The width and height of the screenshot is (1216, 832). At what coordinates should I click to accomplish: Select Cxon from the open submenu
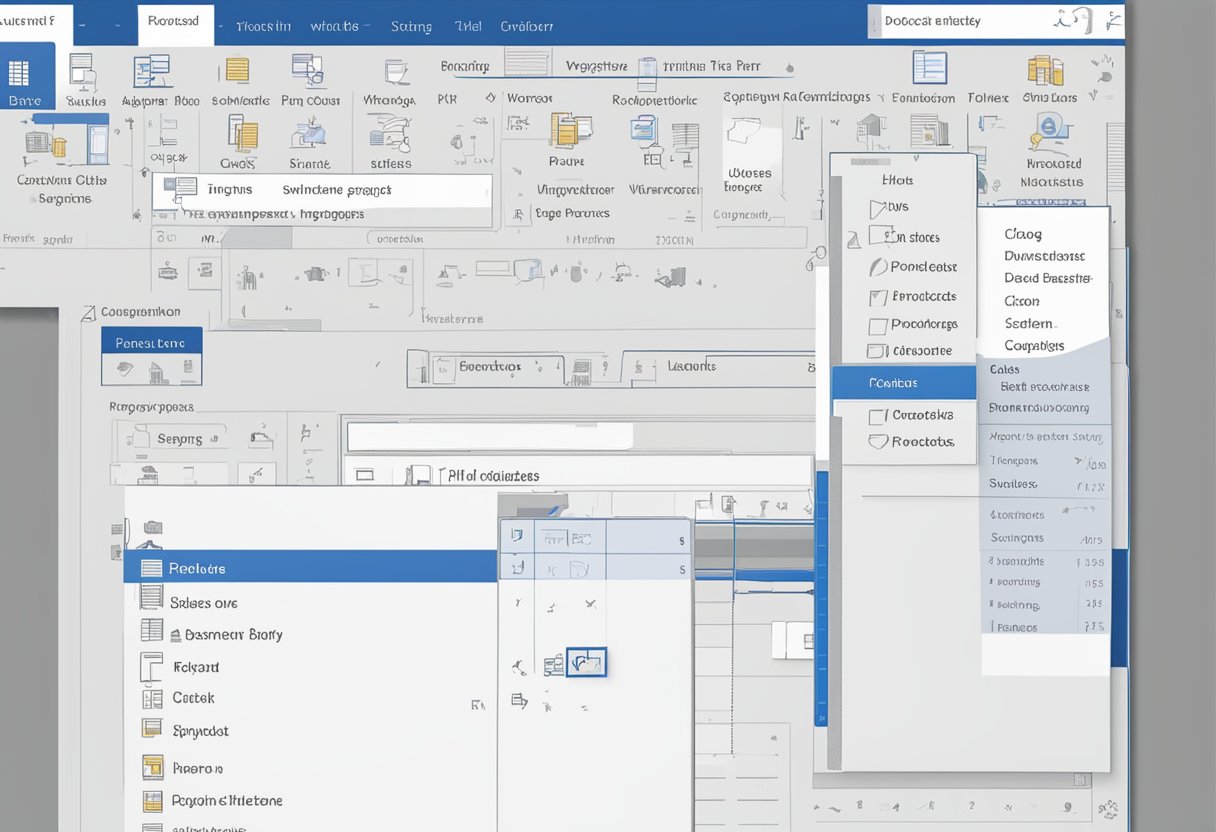point(1022,300)
